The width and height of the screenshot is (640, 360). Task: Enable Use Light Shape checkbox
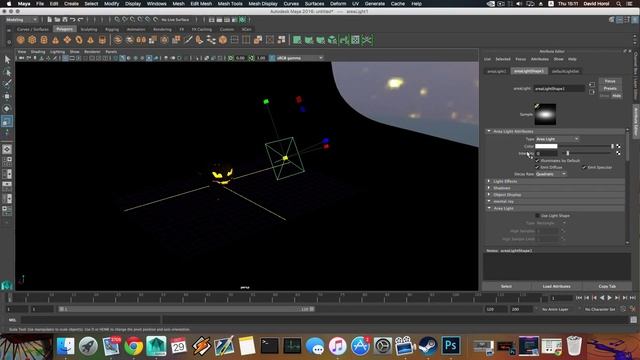[x=538, y=216]
